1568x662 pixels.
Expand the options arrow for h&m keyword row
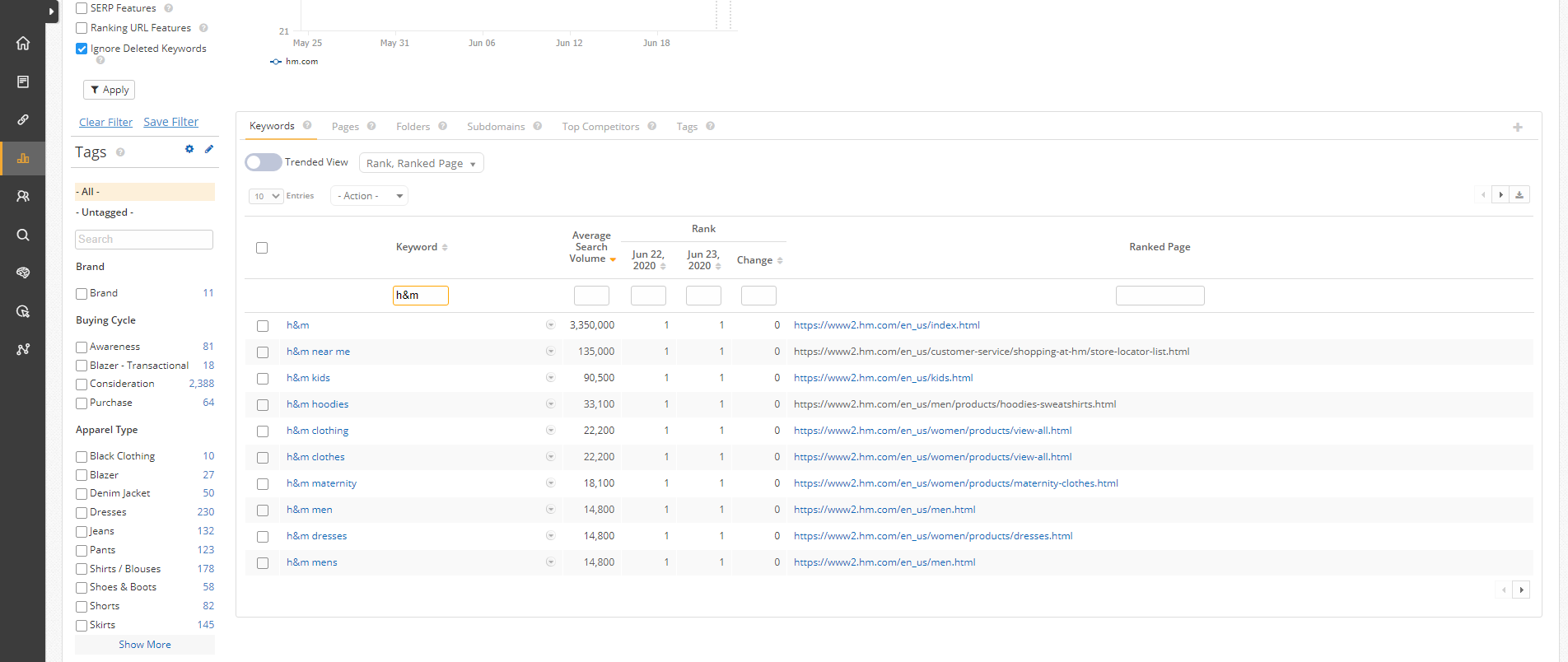pyautogui.click(x=550, y=325)
